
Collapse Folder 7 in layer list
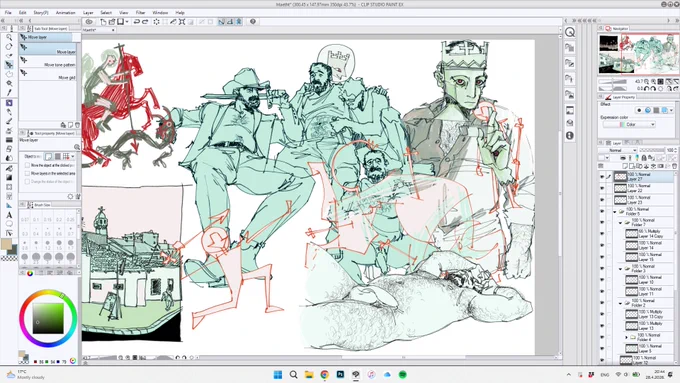click(x=620, y=223)
